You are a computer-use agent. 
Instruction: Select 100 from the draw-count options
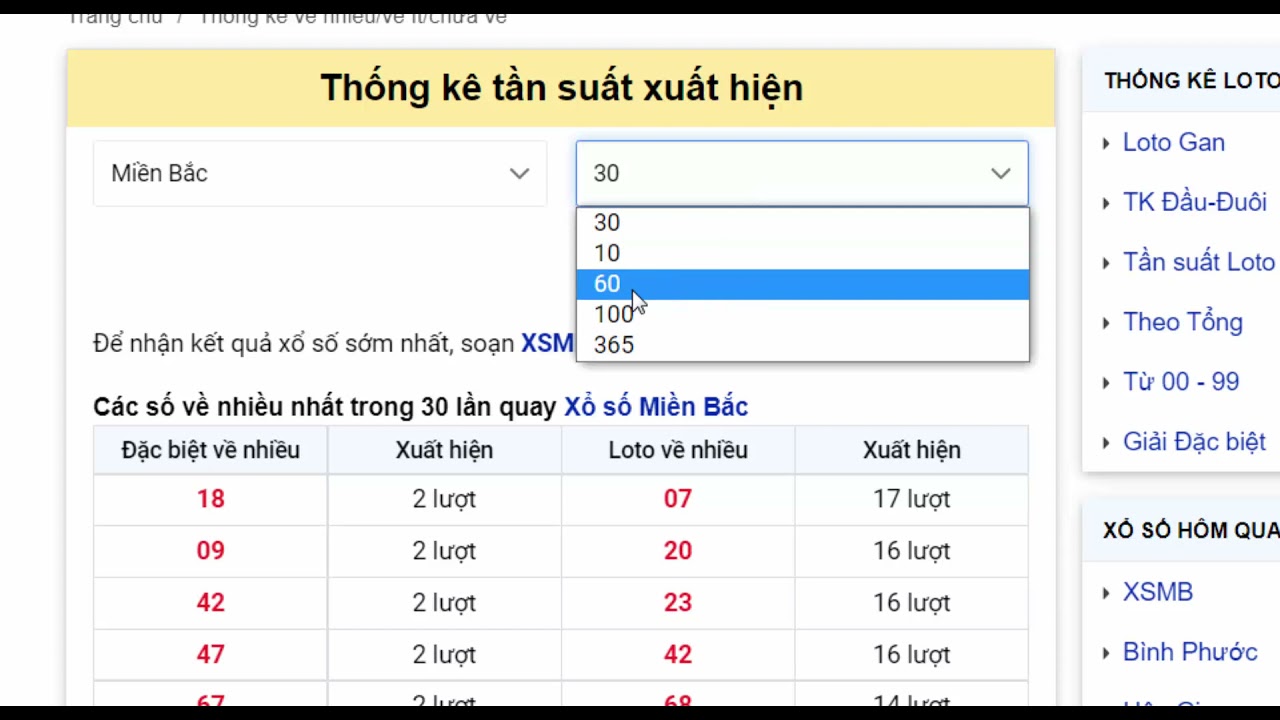tap(613, 314)
